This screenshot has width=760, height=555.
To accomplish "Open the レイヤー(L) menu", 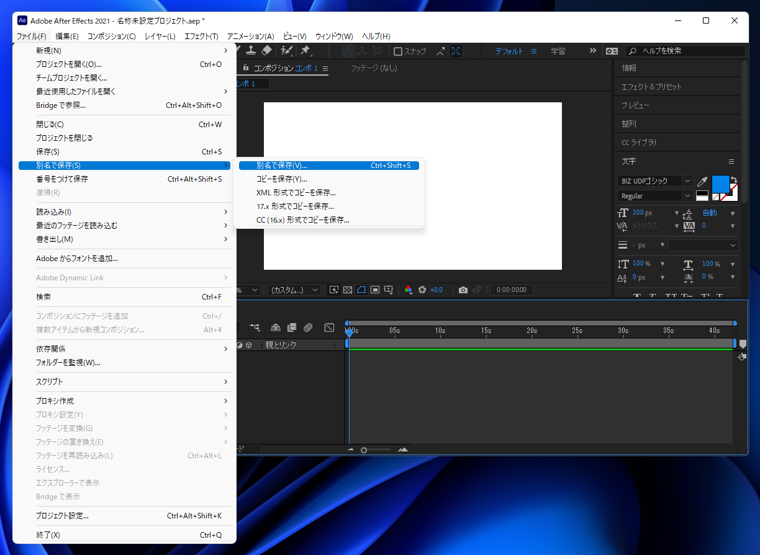I will point(160,36).
